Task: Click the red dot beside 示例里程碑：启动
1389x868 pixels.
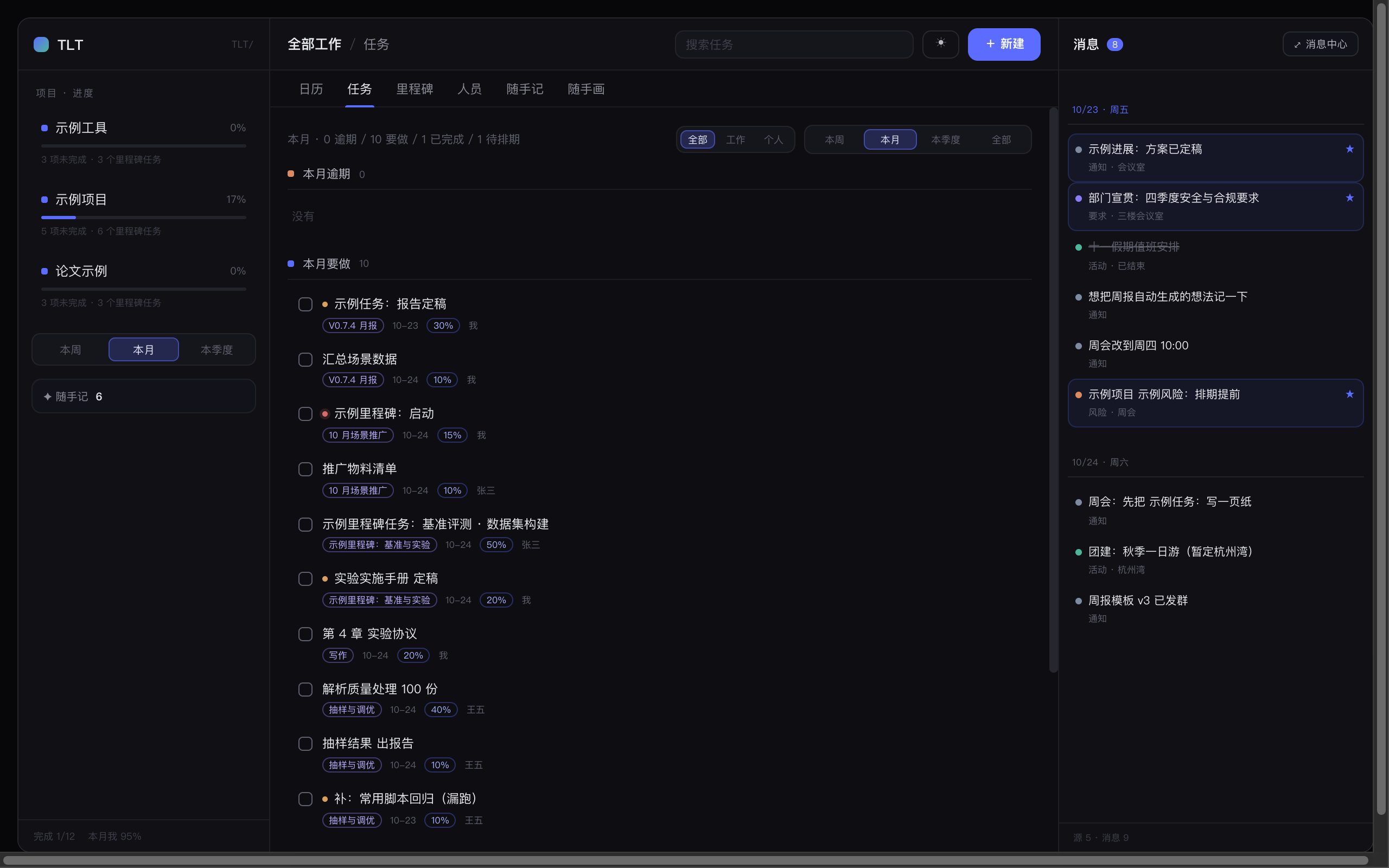Action: 325,414
